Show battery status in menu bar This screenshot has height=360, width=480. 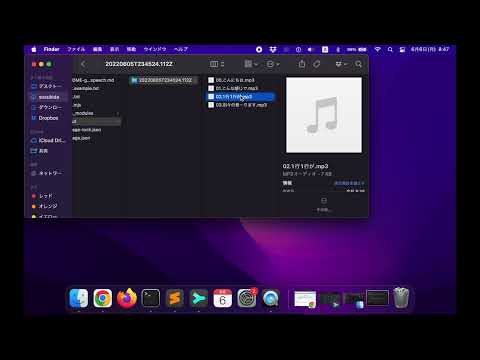click(x=357, y=49)
